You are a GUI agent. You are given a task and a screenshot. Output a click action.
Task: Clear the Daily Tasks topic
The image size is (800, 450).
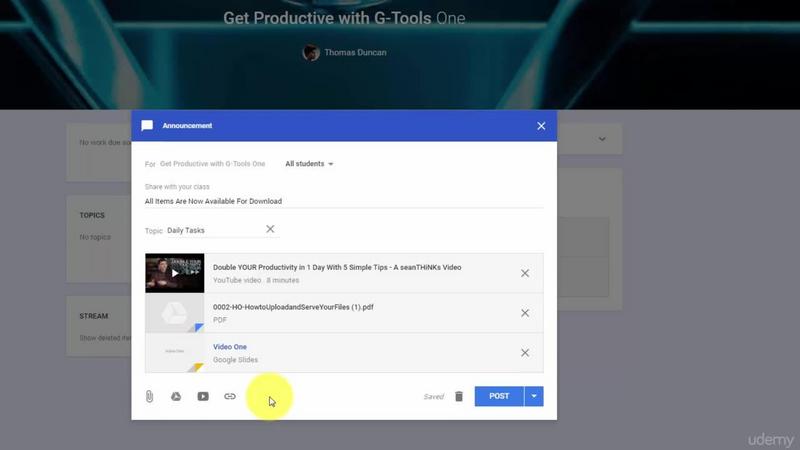(x=270, y=229)
